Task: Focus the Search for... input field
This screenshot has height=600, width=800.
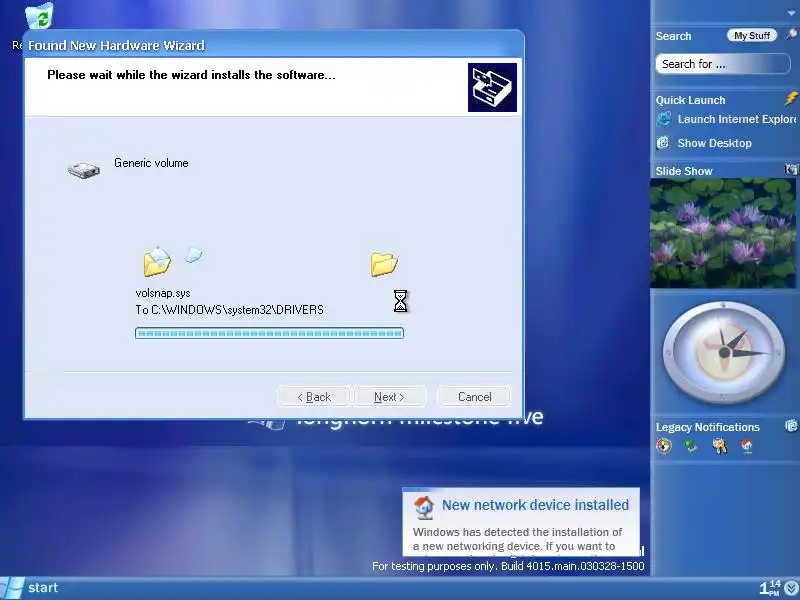Action: click(722, 64)
